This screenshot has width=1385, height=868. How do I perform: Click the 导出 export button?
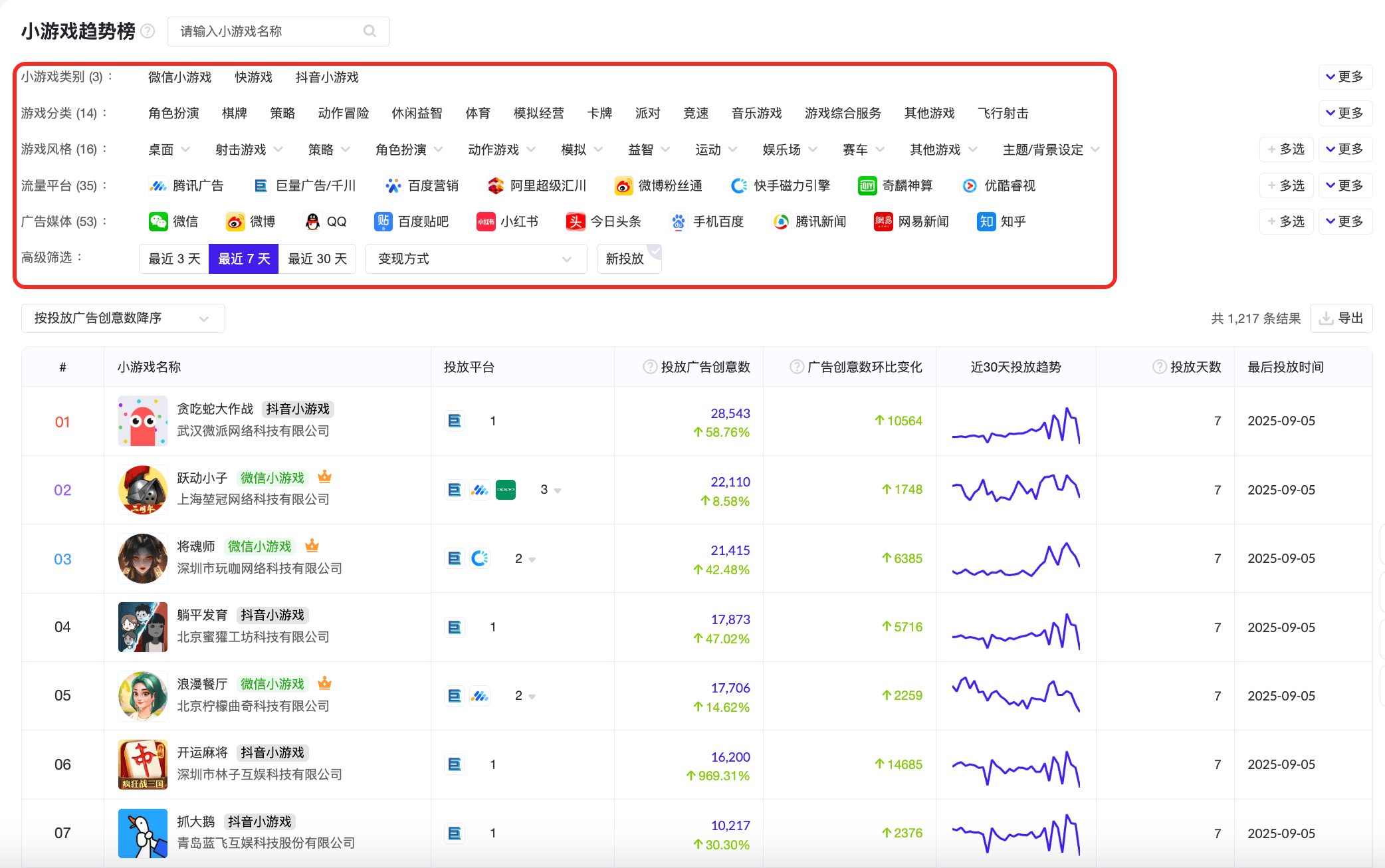[1341, 318]
